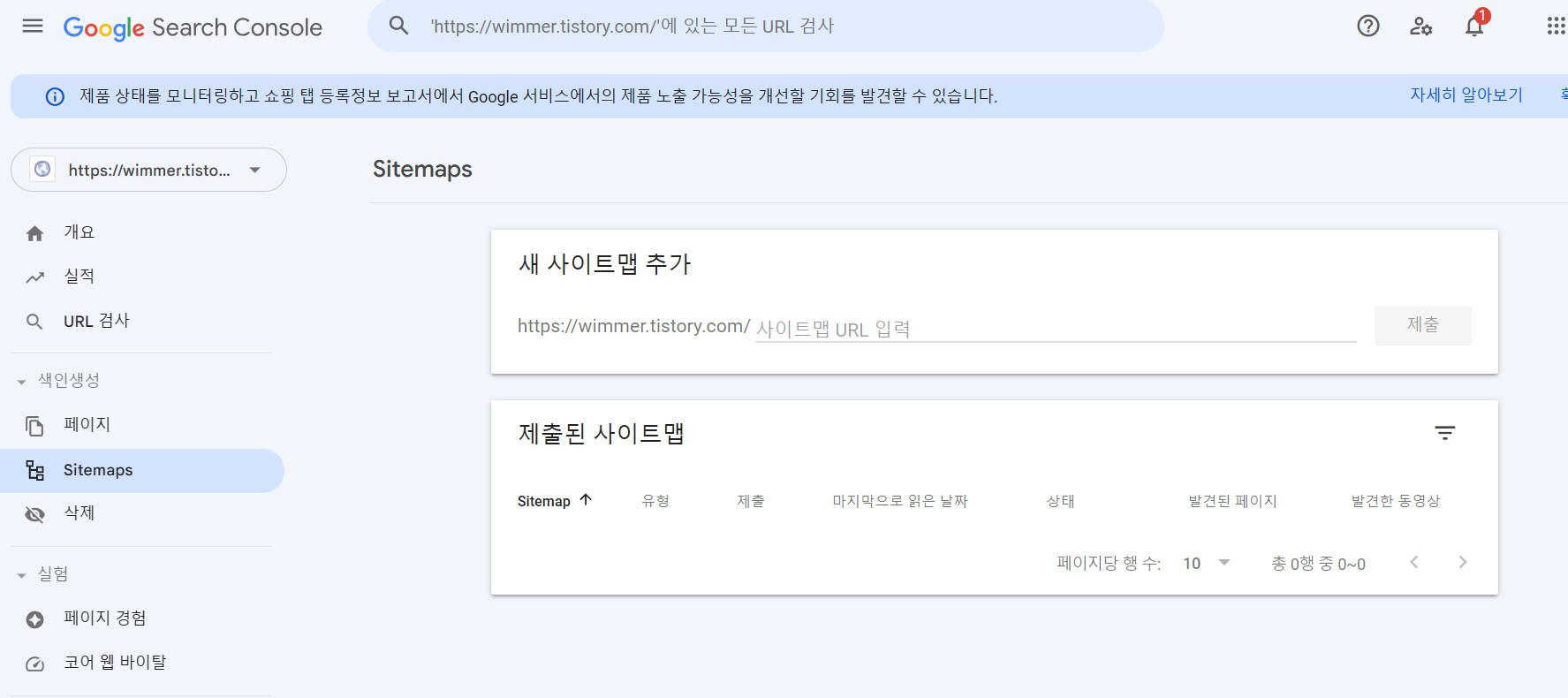
Task: Click the info icon in blue banner
Action: (x=55, y=96)
